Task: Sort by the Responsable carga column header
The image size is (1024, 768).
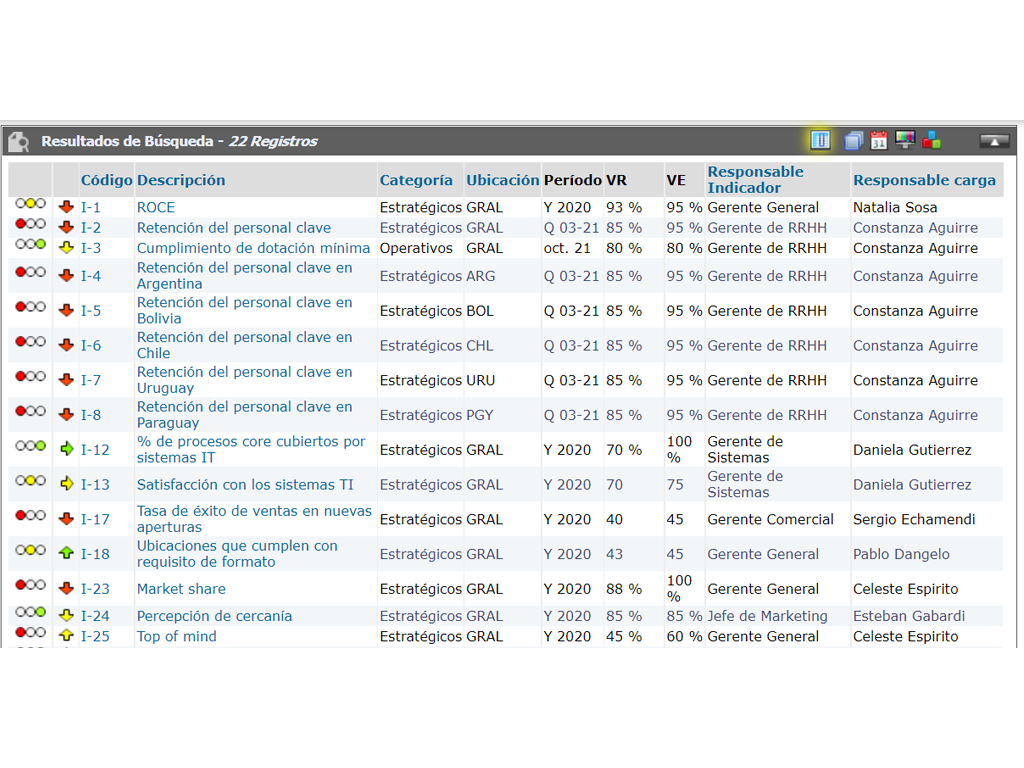Action: (924, 180)
